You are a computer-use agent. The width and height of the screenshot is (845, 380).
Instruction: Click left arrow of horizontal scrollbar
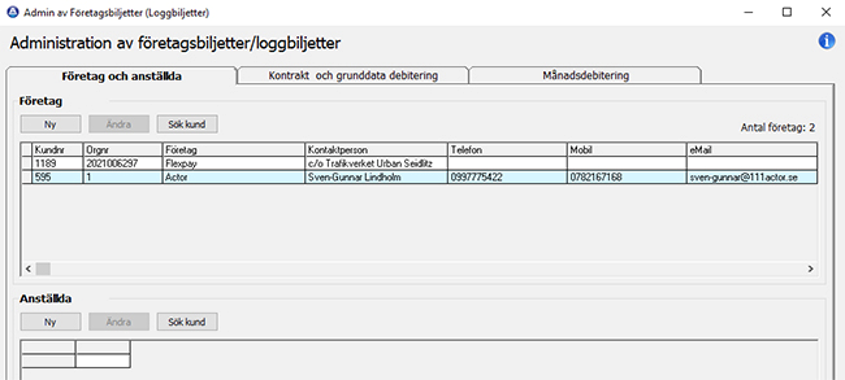coord(29,268)
